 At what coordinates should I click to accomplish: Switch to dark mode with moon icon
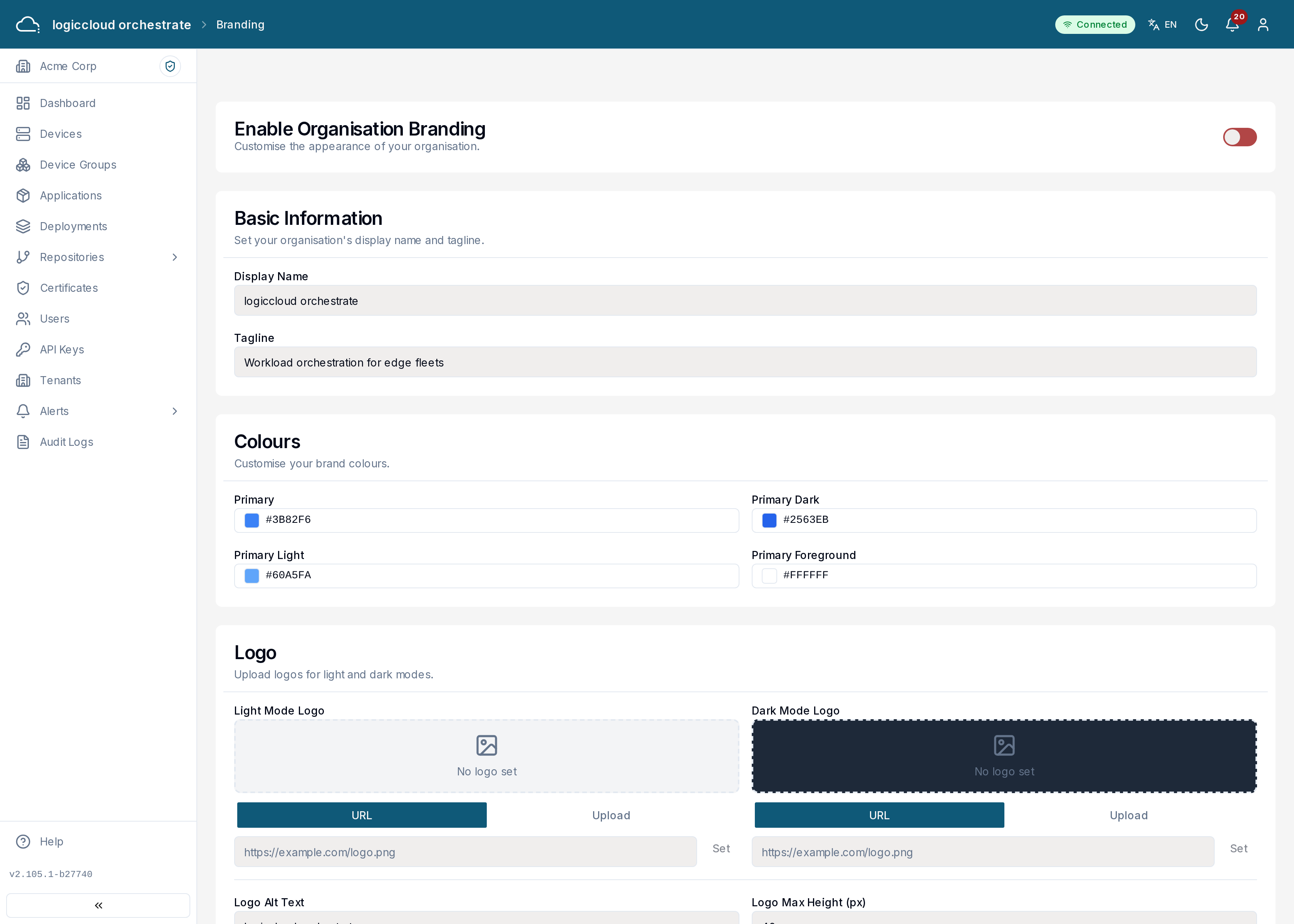tap(1201, 25)
